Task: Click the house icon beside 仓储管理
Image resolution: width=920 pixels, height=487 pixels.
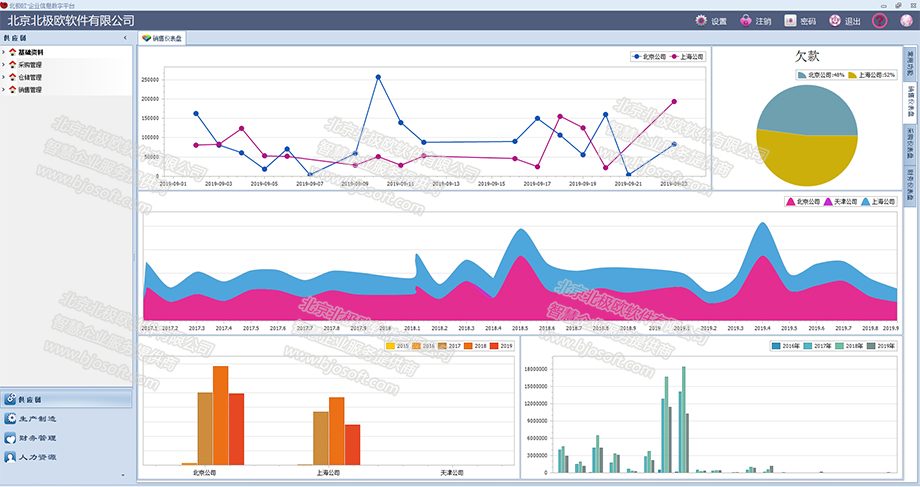Action: (13, 77)
